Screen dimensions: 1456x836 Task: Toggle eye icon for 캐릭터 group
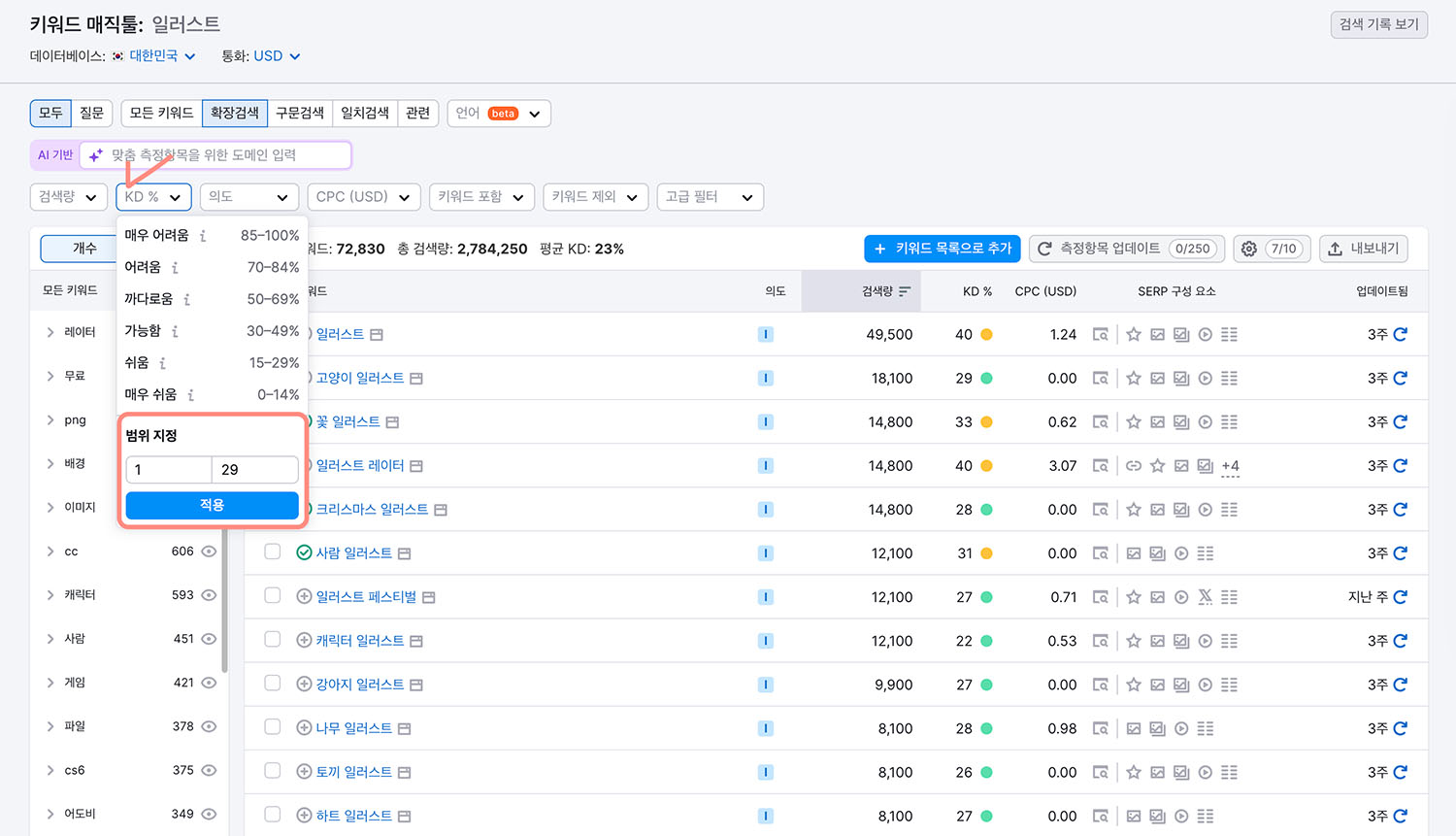[209, 595]
